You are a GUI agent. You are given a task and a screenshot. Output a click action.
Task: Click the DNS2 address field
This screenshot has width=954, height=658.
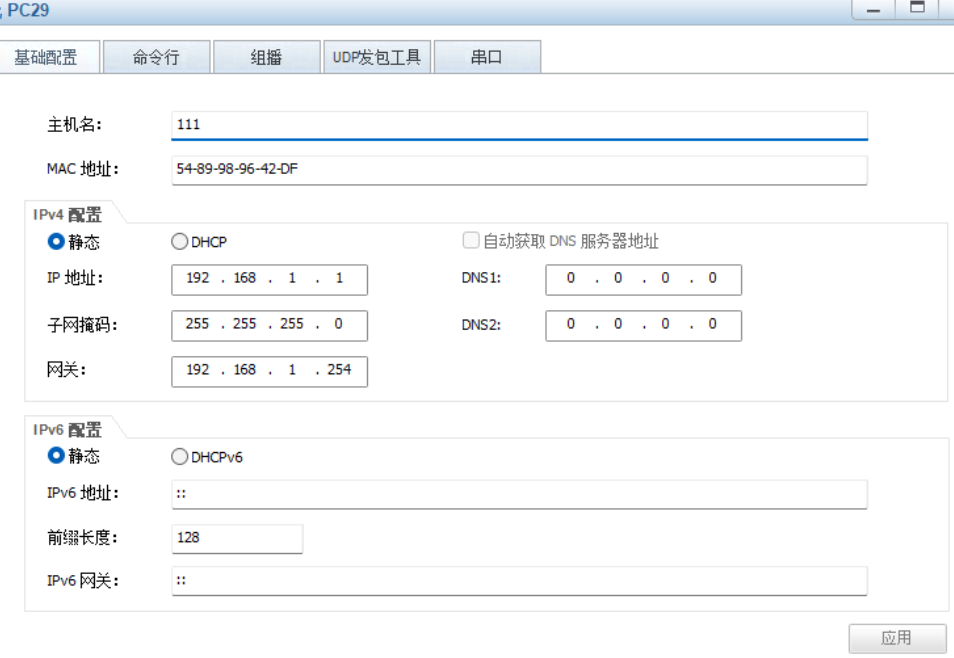pos(643,325)
